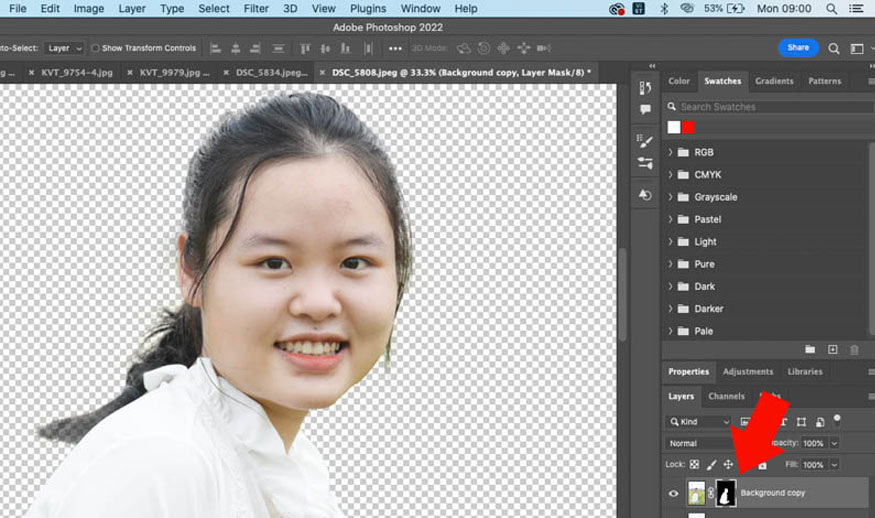Open the Comments panel speech-bubble icon
The height and width of the screenshot is (518, 875).
(645, 109)
